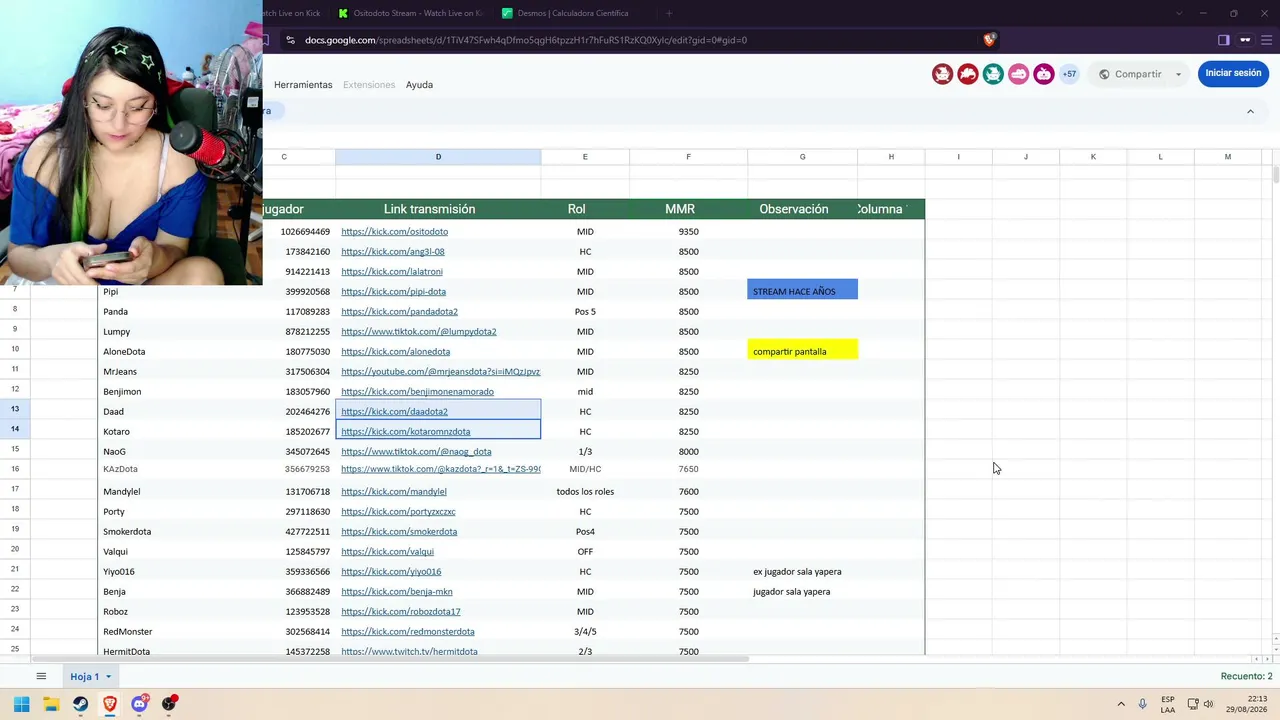Click the Link transmisión column header cell

(x=438, y=209)
